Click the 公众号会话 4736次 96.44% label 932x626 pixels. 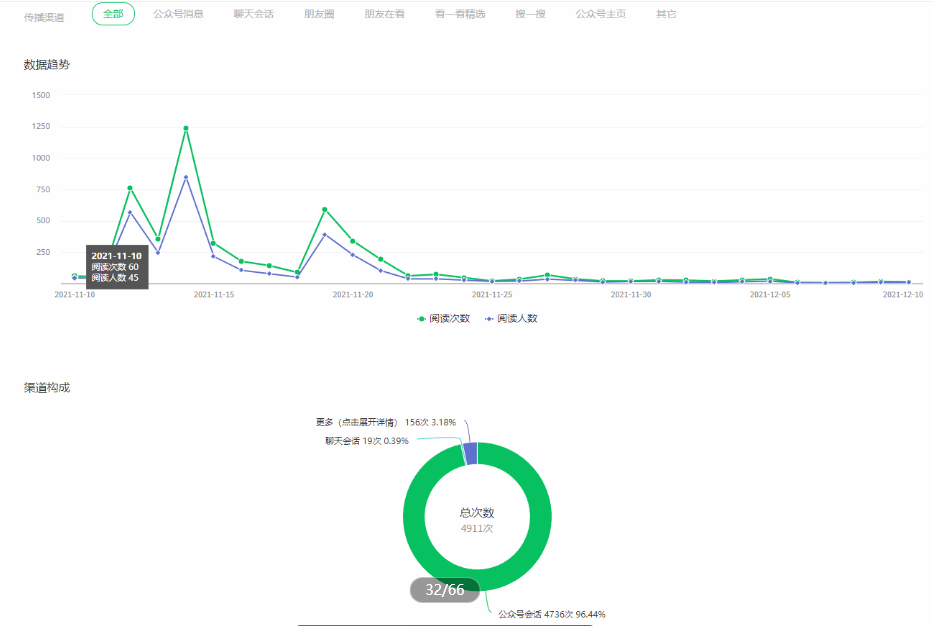[x=552, y=614]
